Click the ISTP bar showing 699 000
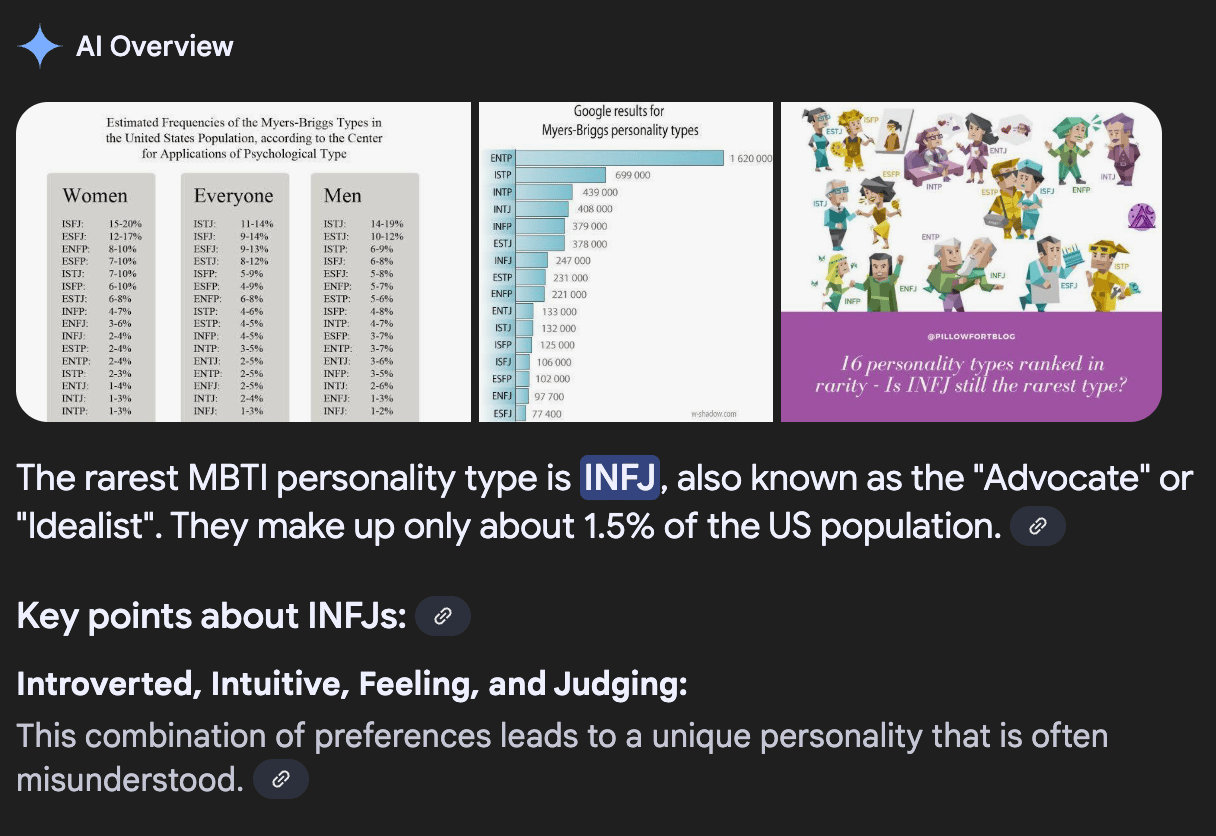The height and width of the screenshot is (836, 1216). pyautogui.click(x=560, y=175)
